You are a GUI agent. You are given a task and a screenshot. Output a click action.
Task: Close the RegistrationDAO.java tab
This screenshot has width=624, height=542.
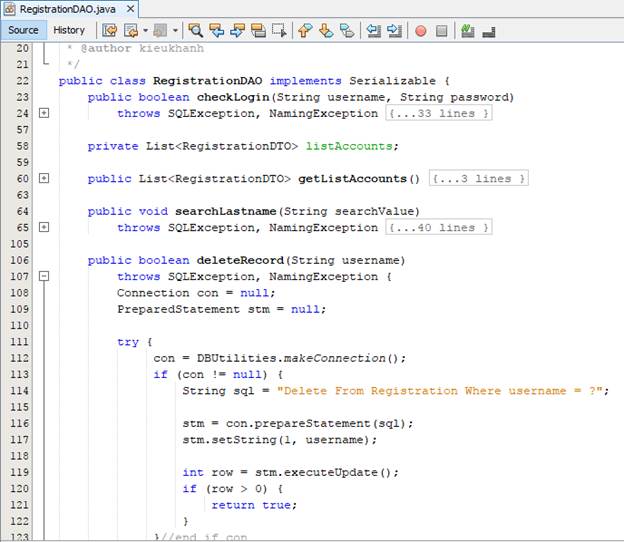point(130,9)
